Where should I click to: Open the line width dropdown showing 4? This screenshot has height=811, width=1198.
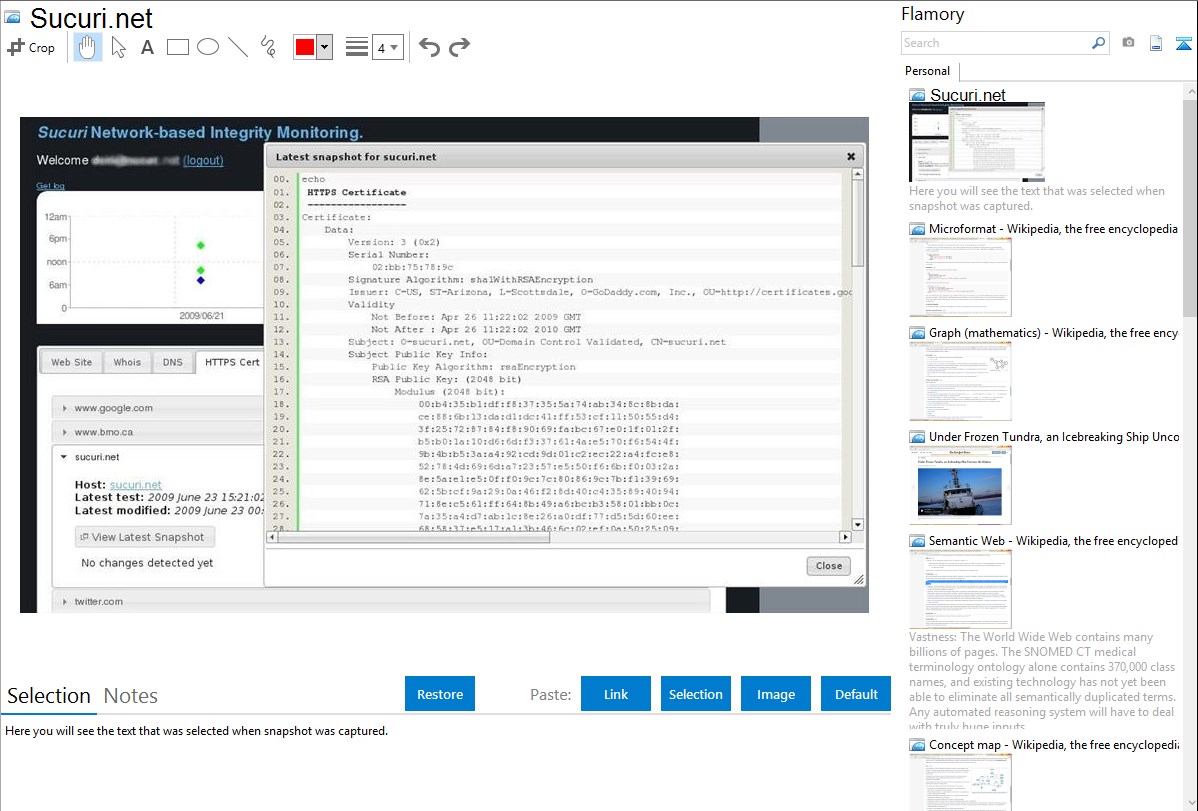click(387, 47)
